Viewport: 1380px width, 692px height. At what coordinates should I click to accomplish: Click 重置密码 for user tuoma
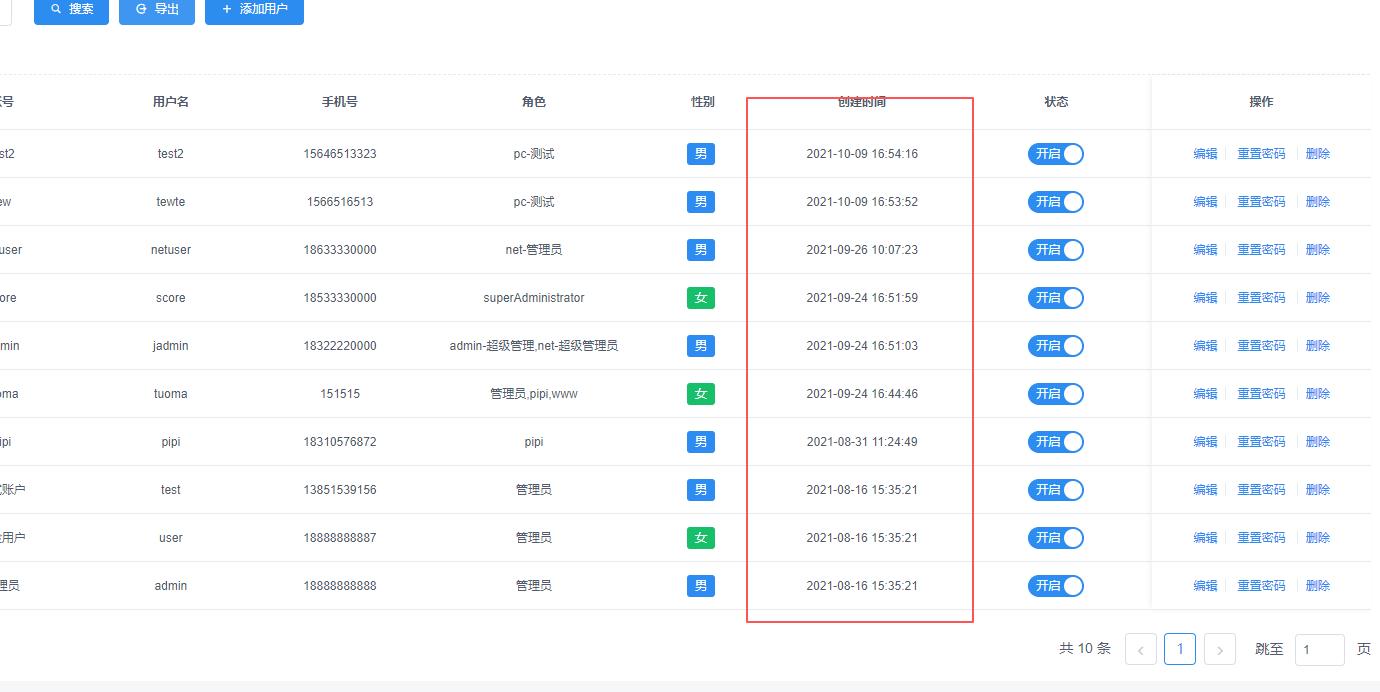coord(1261,394)
